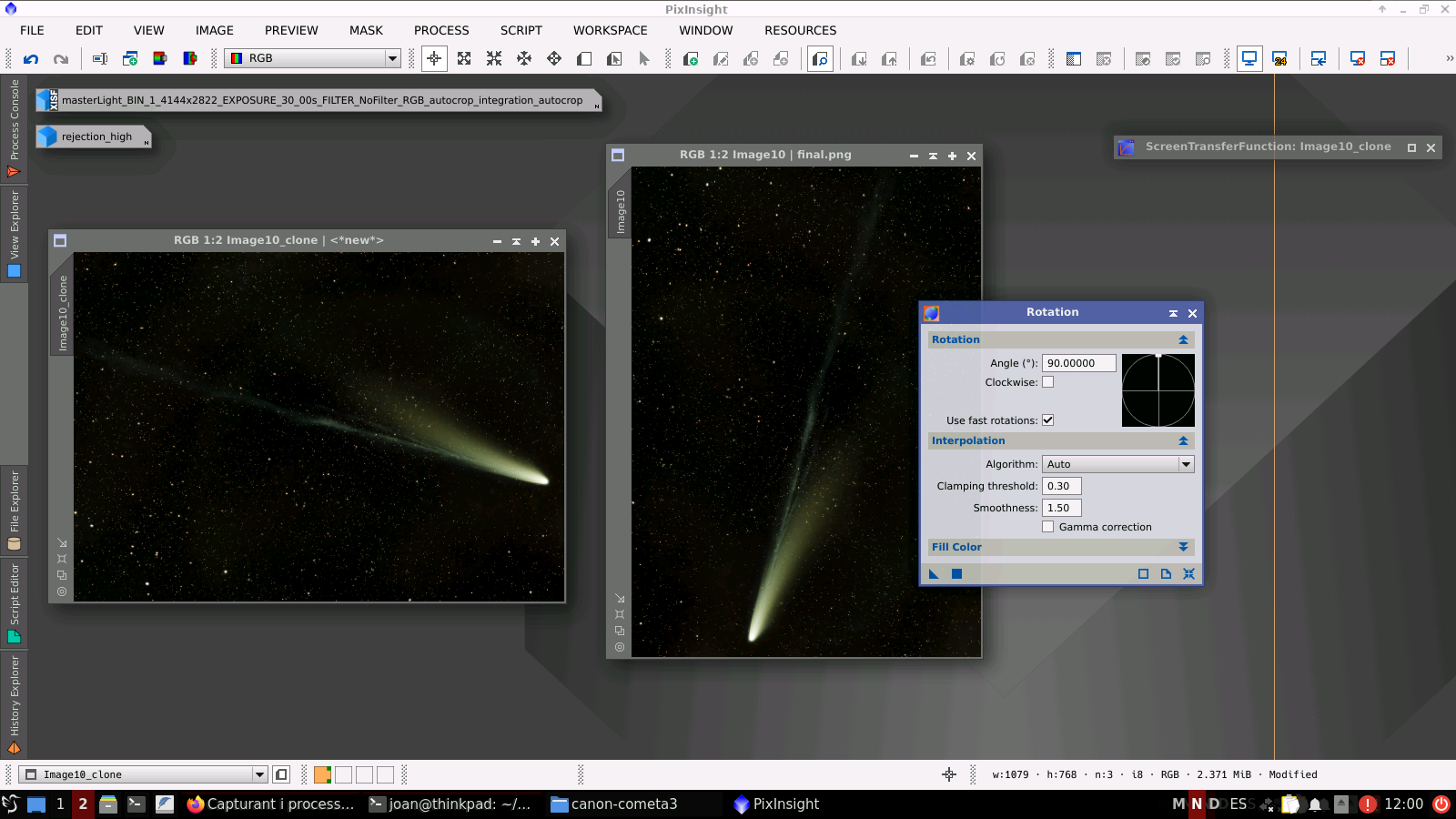Open the PROCESS menu
The image size is (1456, 819).
pyautogui.click(x=441, y=30)
